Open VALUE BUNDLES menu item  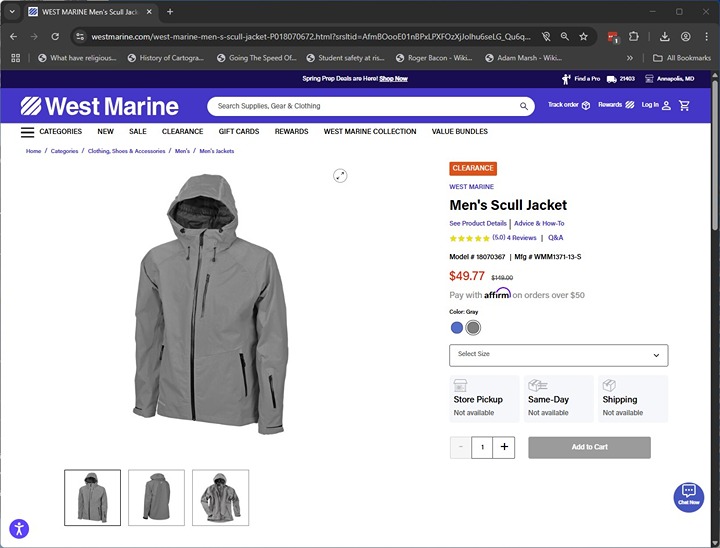coord(460,131)
